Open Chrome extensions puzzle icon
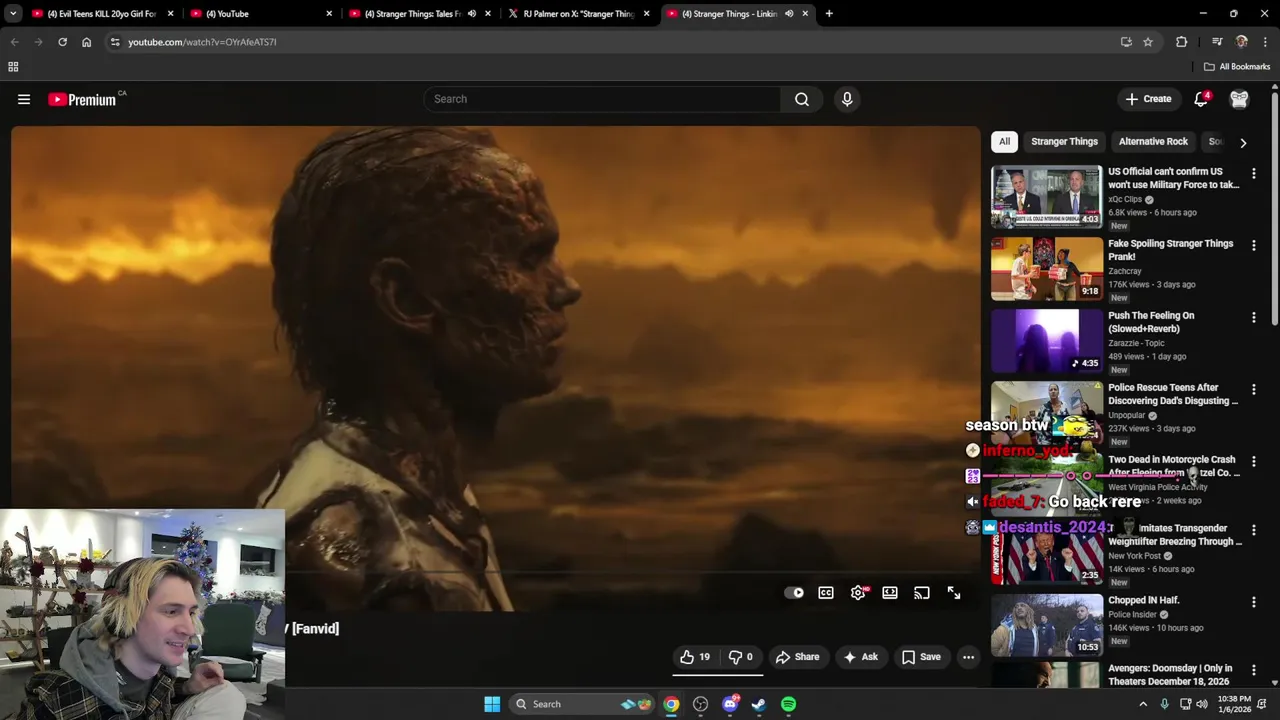 (1182, 42)
